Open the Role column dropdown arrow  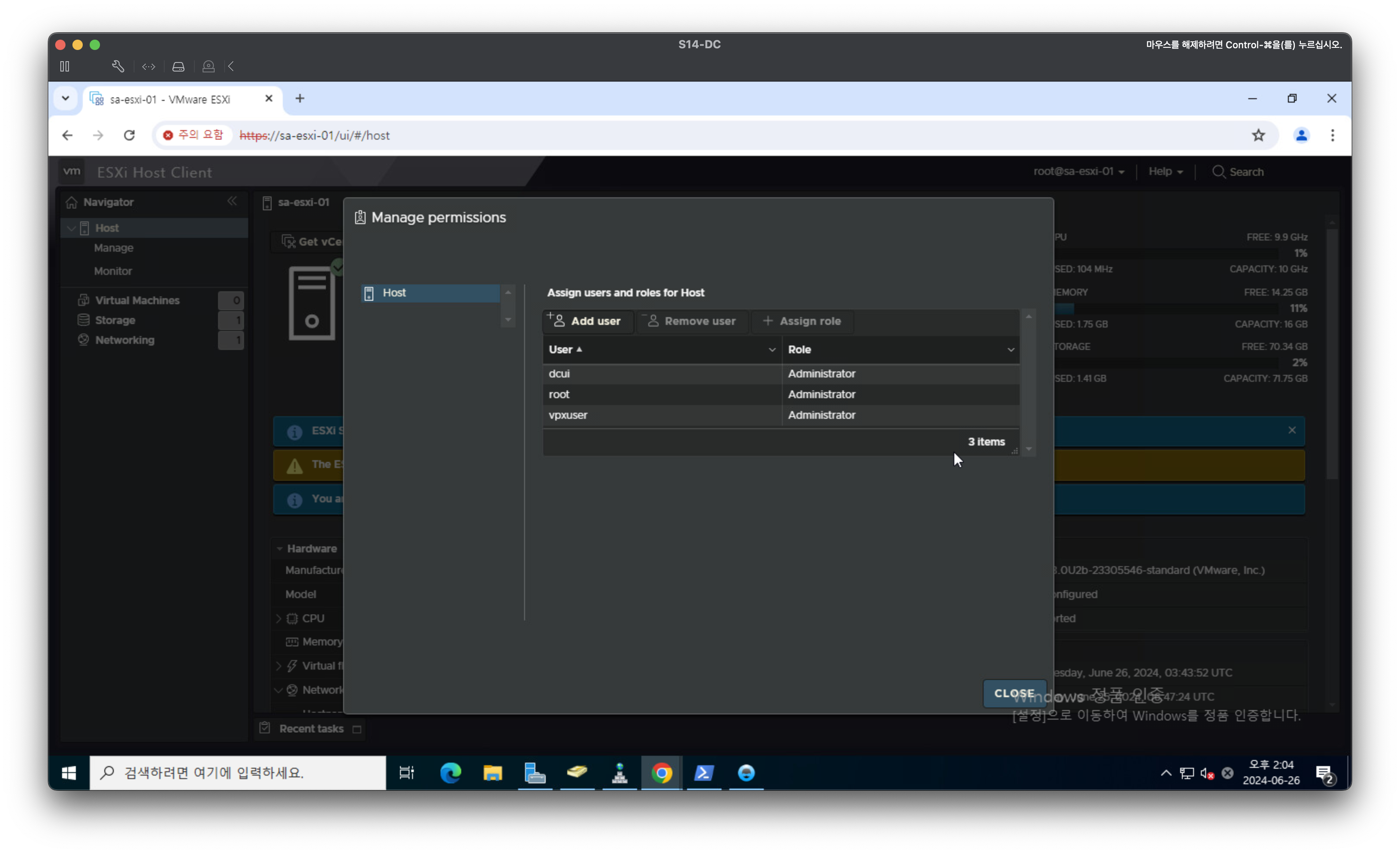pyautogui.click(x=1010, y=350)
